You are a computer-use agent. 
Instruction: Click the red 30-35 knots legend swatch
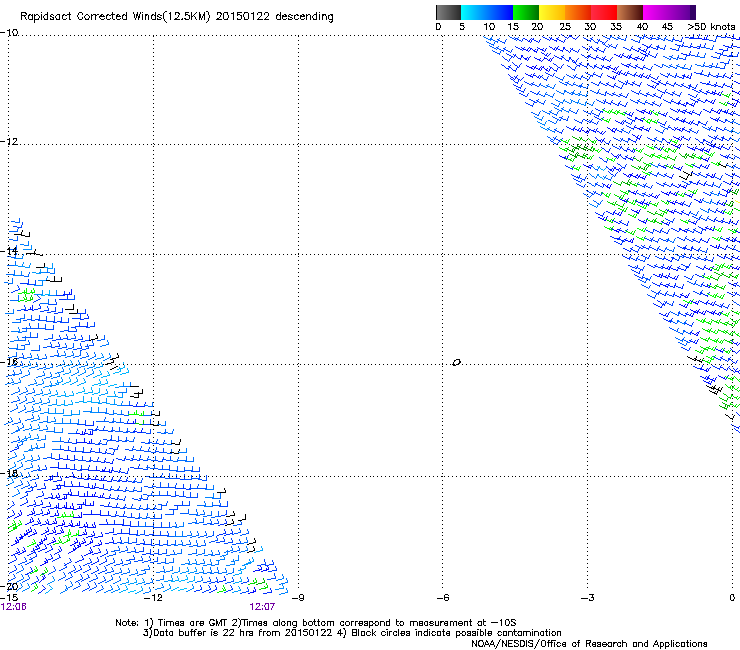[x=604, y=12]
